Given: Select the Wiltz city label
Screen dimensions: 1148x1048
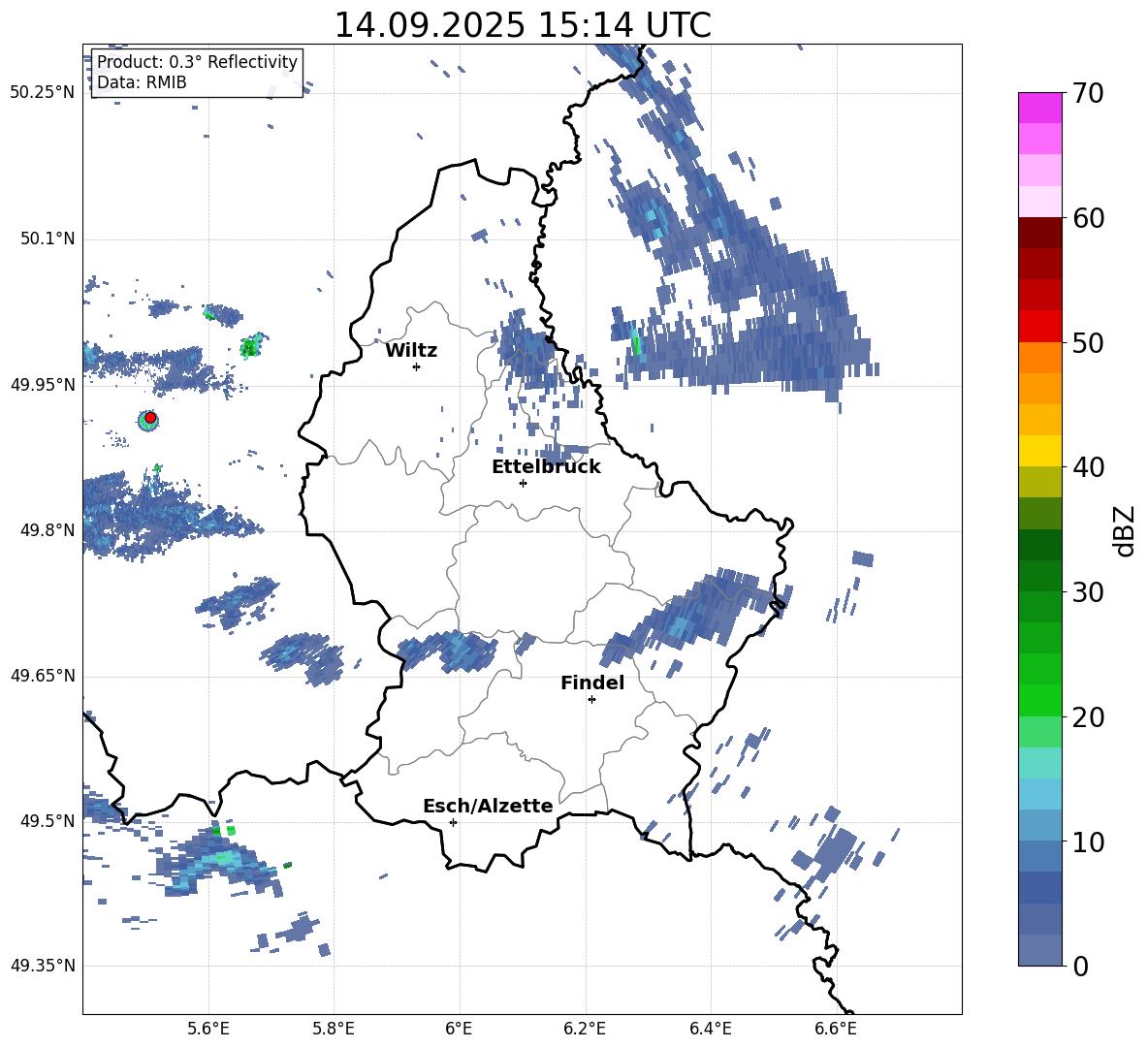Looking at the screenshot, I should pyautogui.click(x=411, y=351).
